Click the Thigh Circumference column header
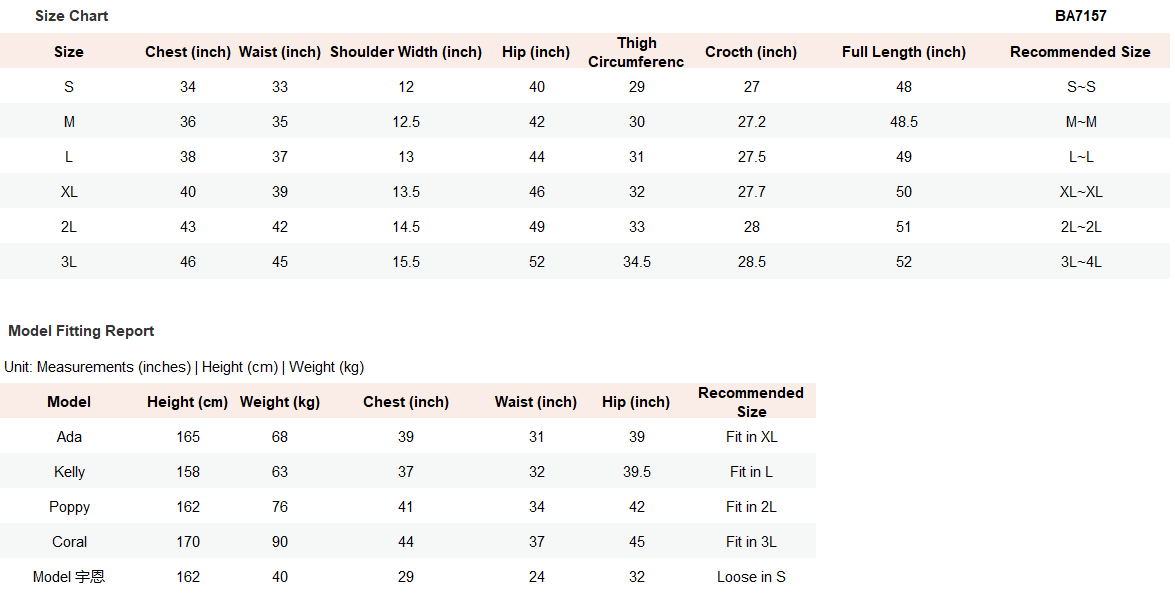Screen dimensions: 1175x595 (636, 52)
